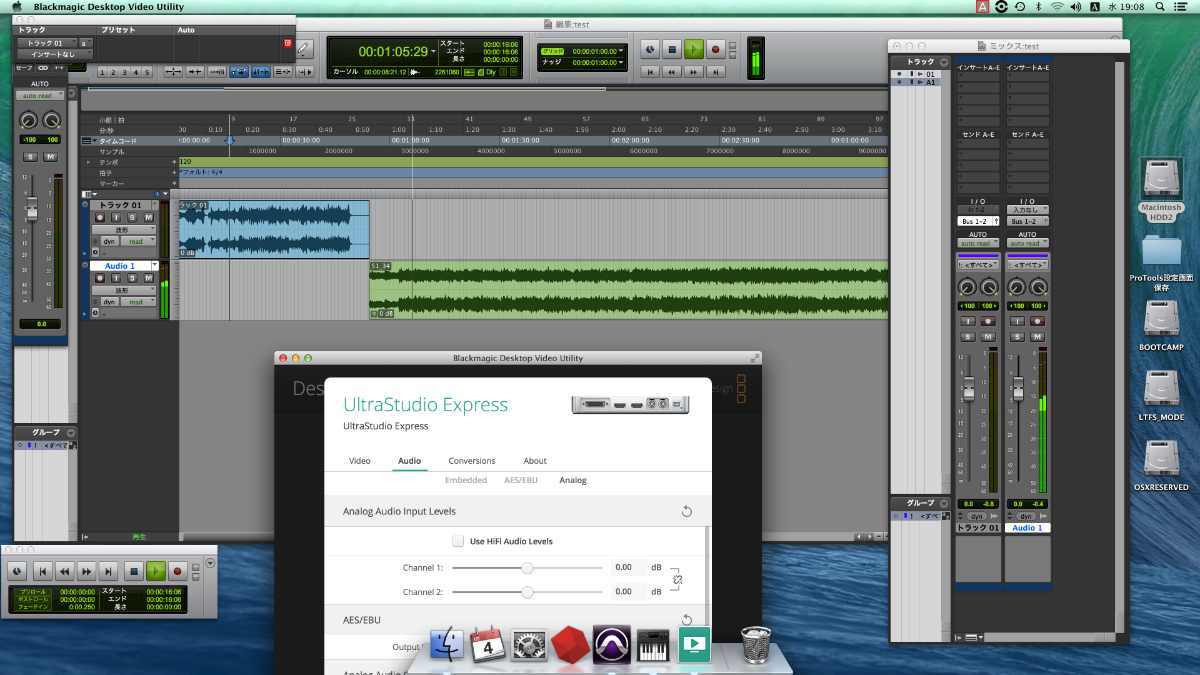The height and width of the screenshot is (675, 1200).
Task: Mute トラック 01 in the Edit window
Action: point(149,217)
